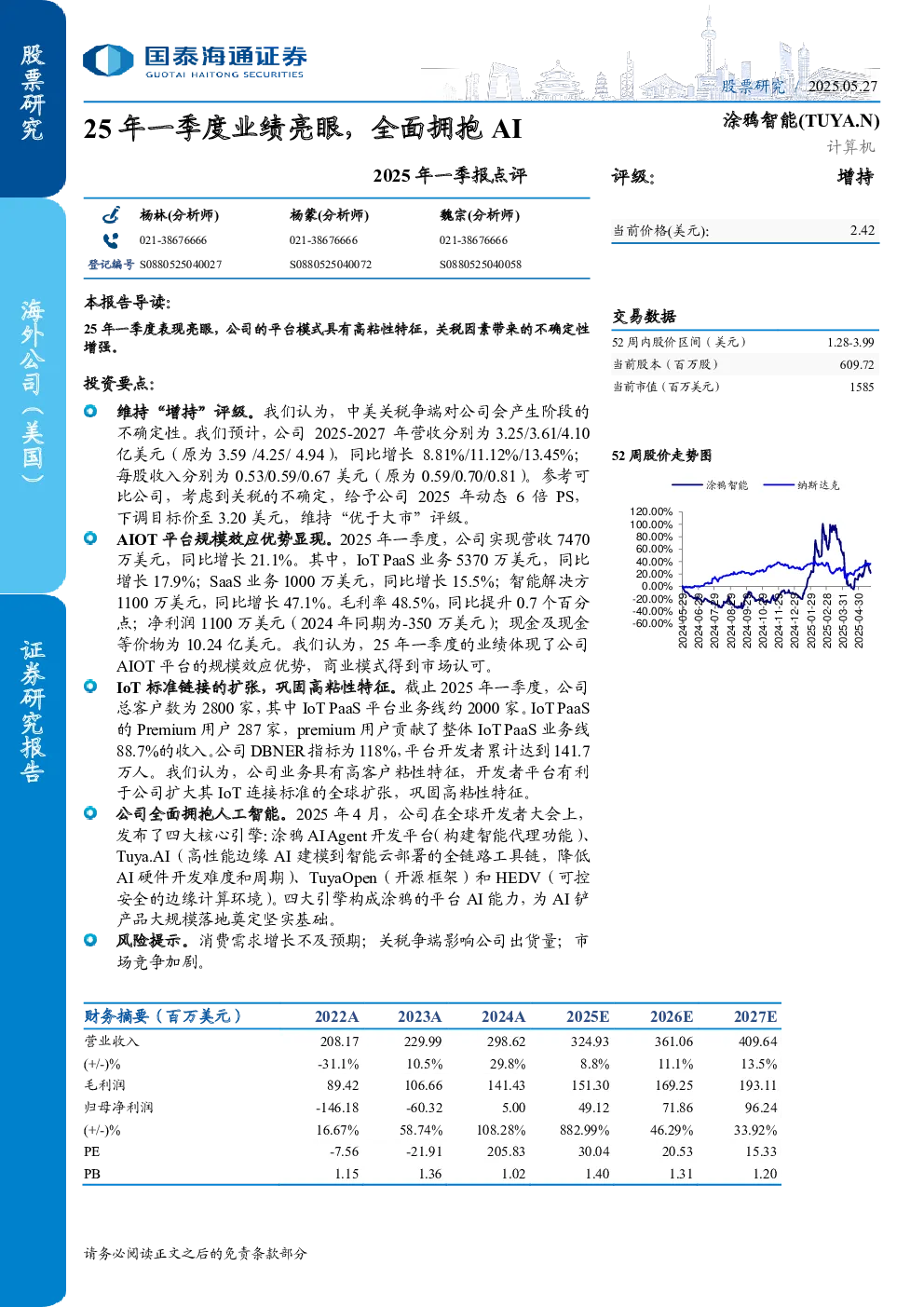The width and height of the screenshot is (924, 1307).
Task: Click the market cap value 1585
Action: tap(862, 387)
